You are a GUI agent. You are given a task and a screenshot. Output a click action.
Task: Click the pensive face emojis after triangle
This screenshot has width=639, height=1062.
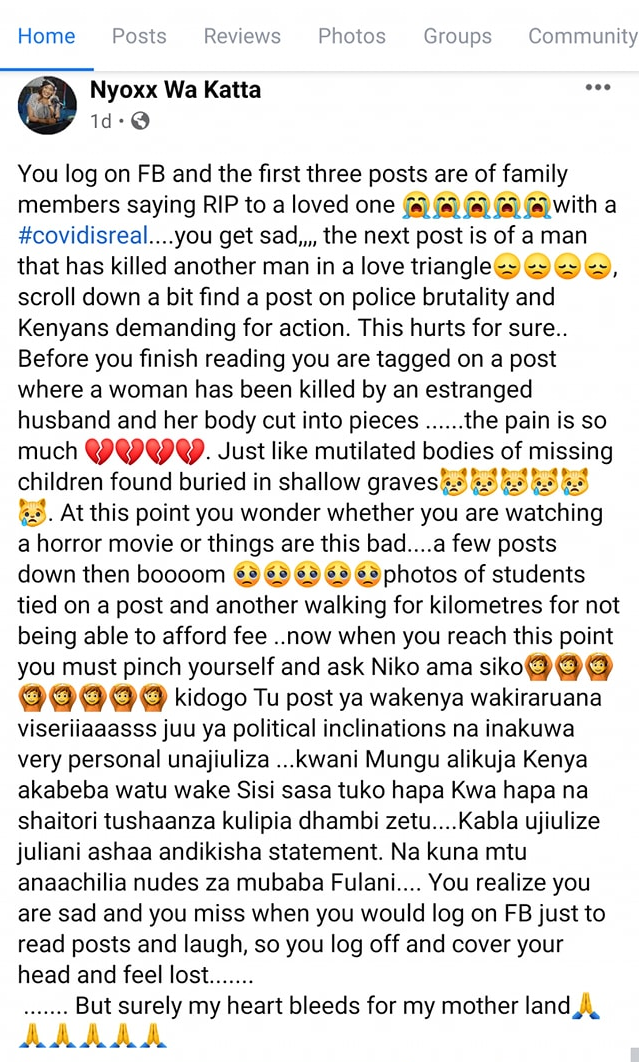[552, 268]
